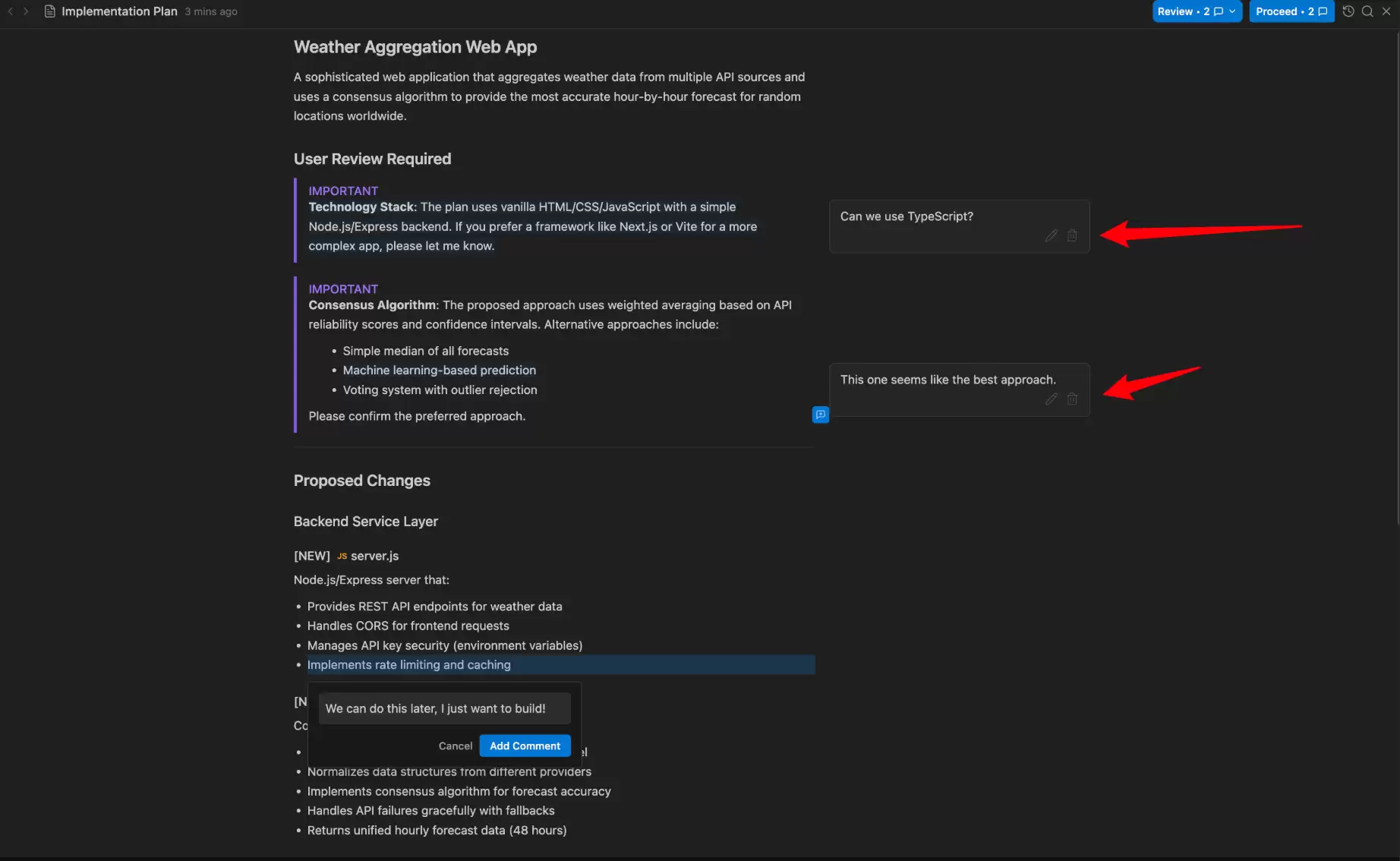Cancel the new comment popup
The width and height of the screenshot is (1400, 861).
455,746
